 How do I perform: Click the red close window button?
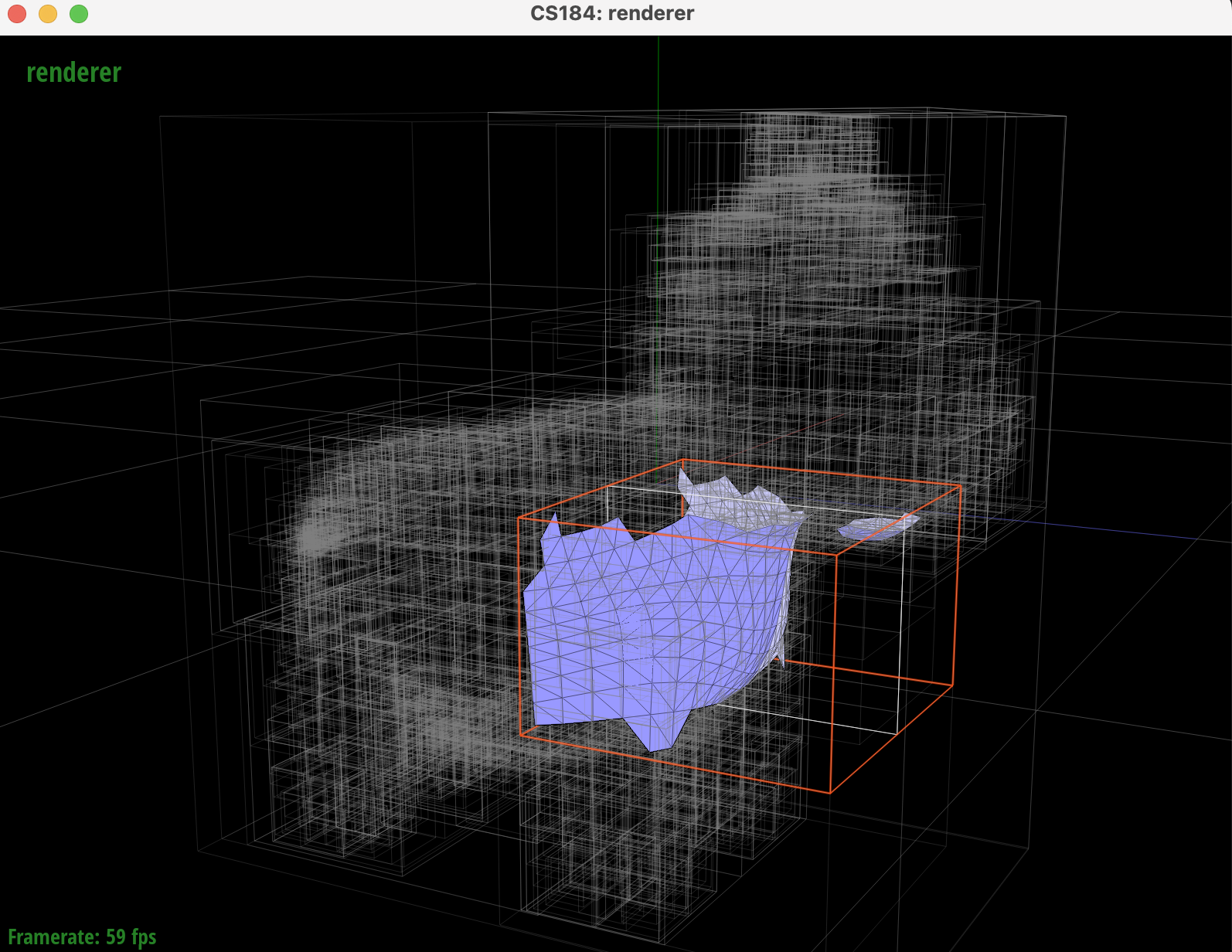(x=17, y=14)
